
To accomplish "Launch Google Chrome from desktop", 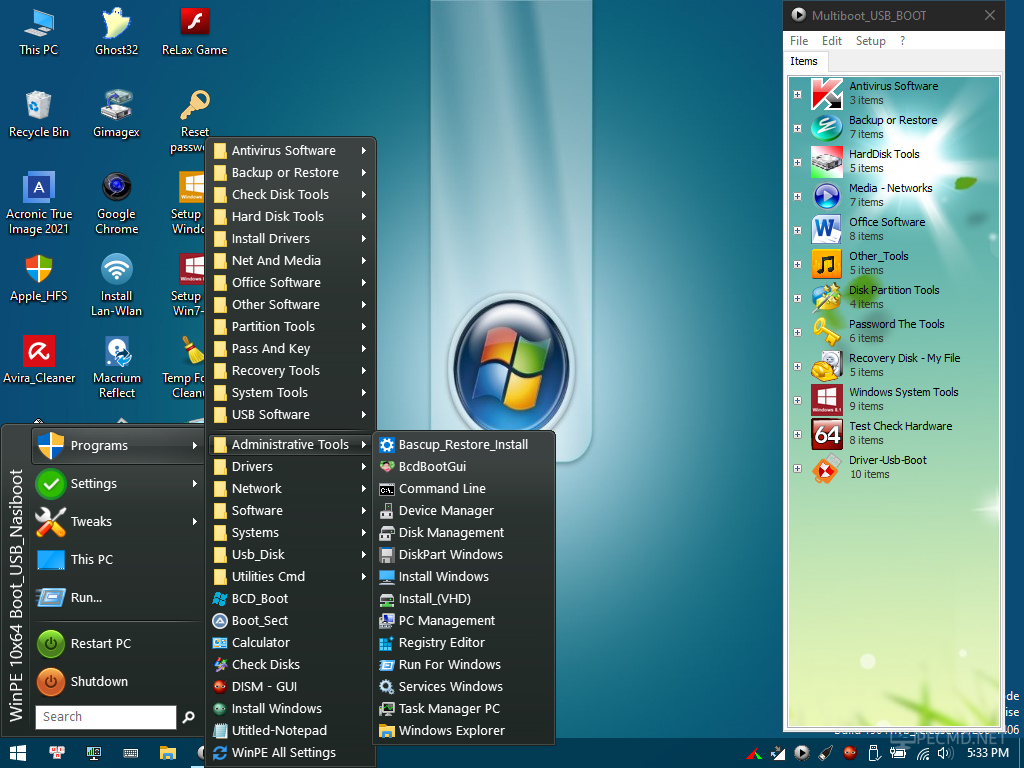I will (116, 203).
